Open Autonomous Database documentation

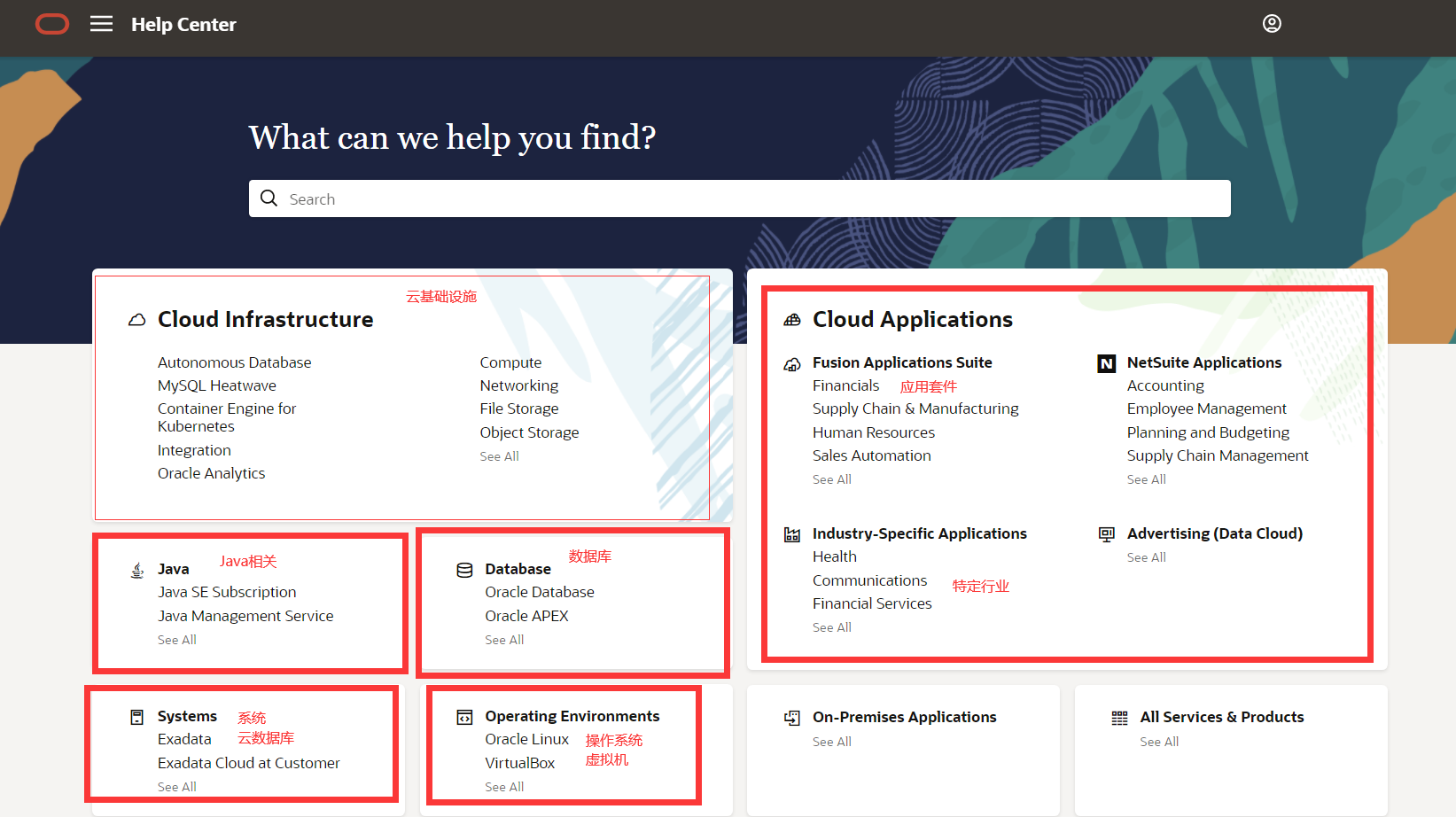(x=234, y=362)
